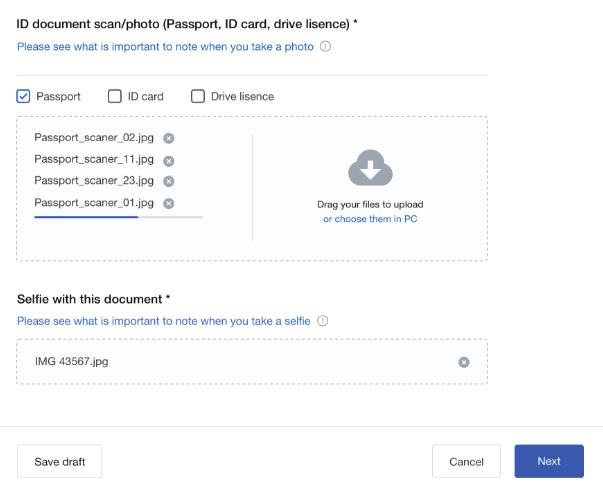The height and width of the screenshot is (495, 603).
Task: Select the Passport_scaner_02.jpg file name
Action: click(x=94, y=138)
